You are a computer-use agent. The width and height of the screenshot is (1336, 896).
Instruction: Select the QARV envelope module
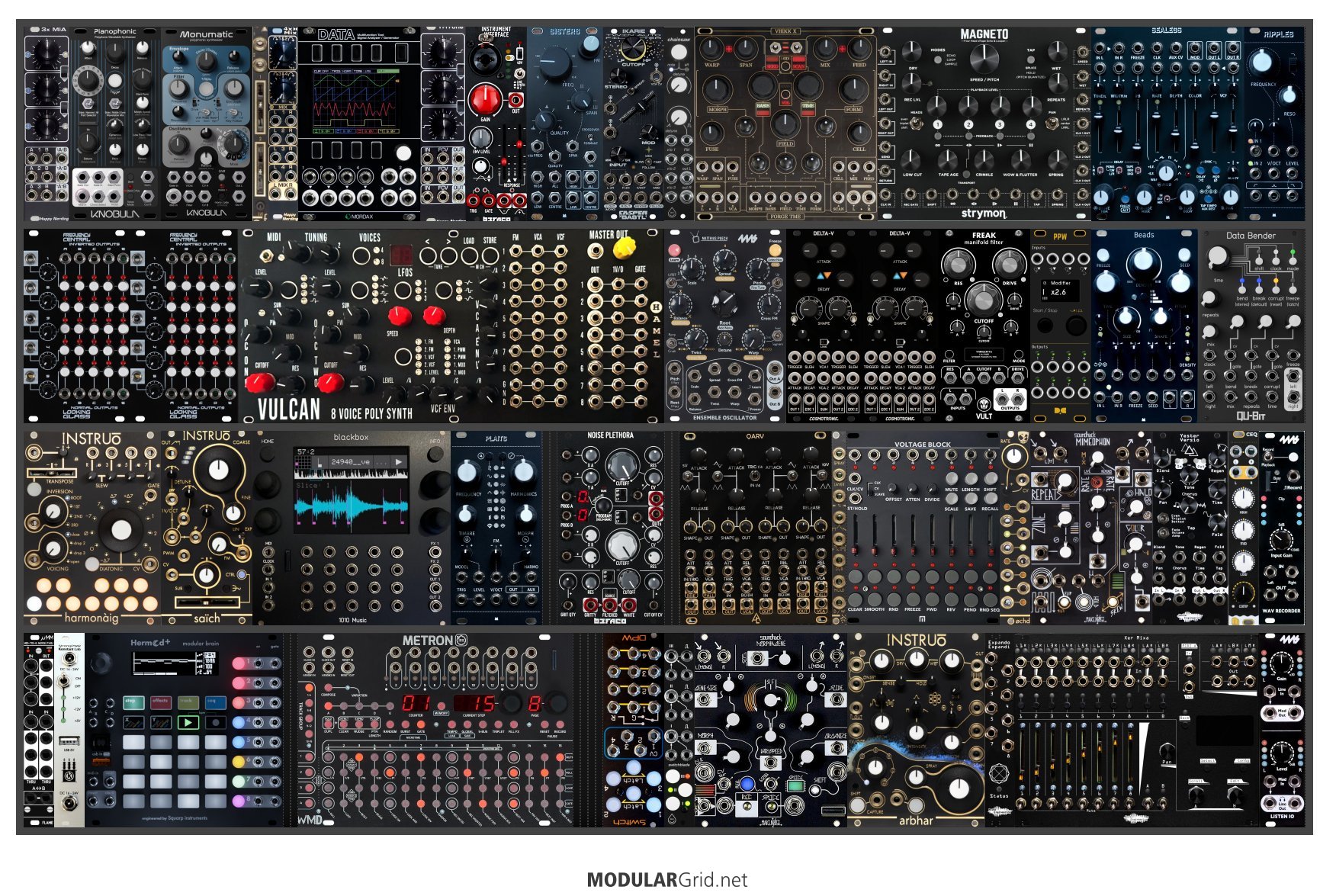pyautogui.click(x=756, y=528)
